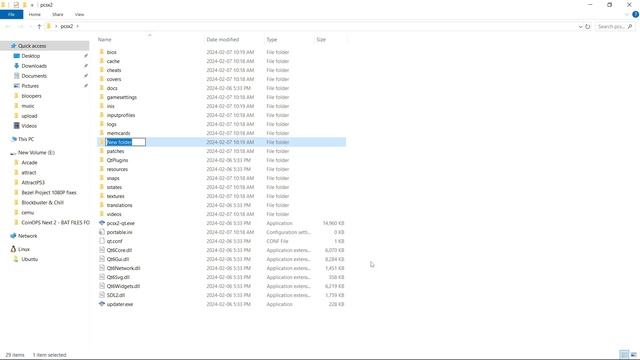Screen dimensions: 640x360
Task: Click in the New folder rename field
Action: pyautogui.click(x=125, y=142)
